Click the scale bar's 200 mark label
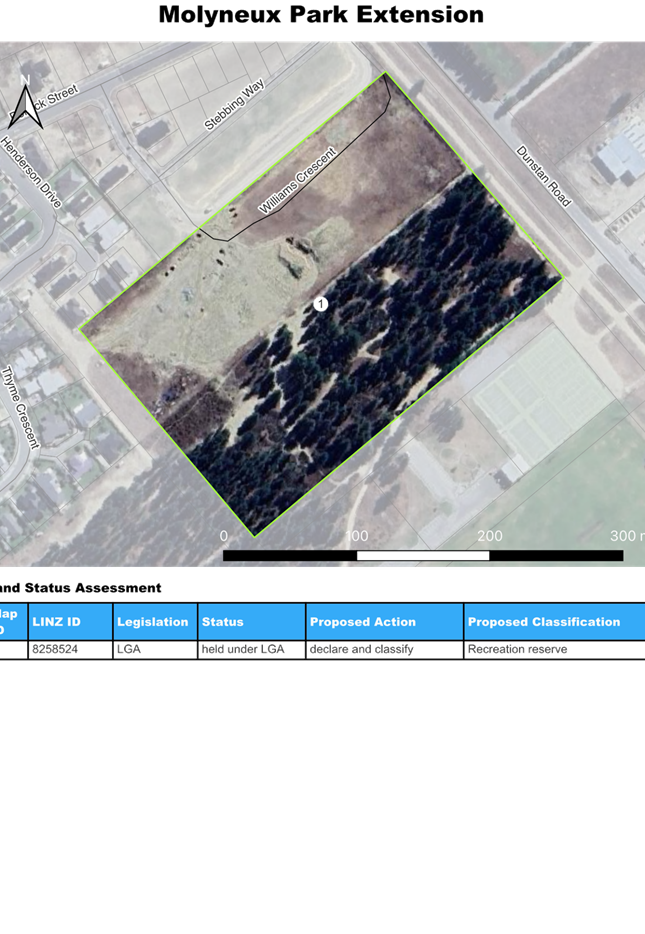645x934 pixels. [490, 536]
